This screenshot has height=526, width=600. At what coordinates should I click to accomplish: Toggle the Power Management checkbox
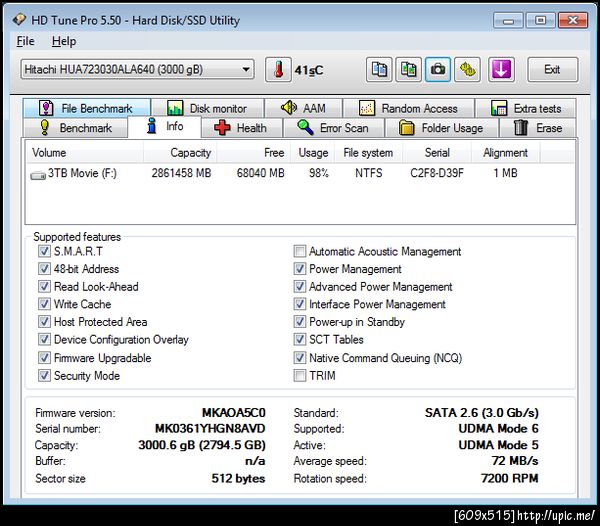point(300,269)
